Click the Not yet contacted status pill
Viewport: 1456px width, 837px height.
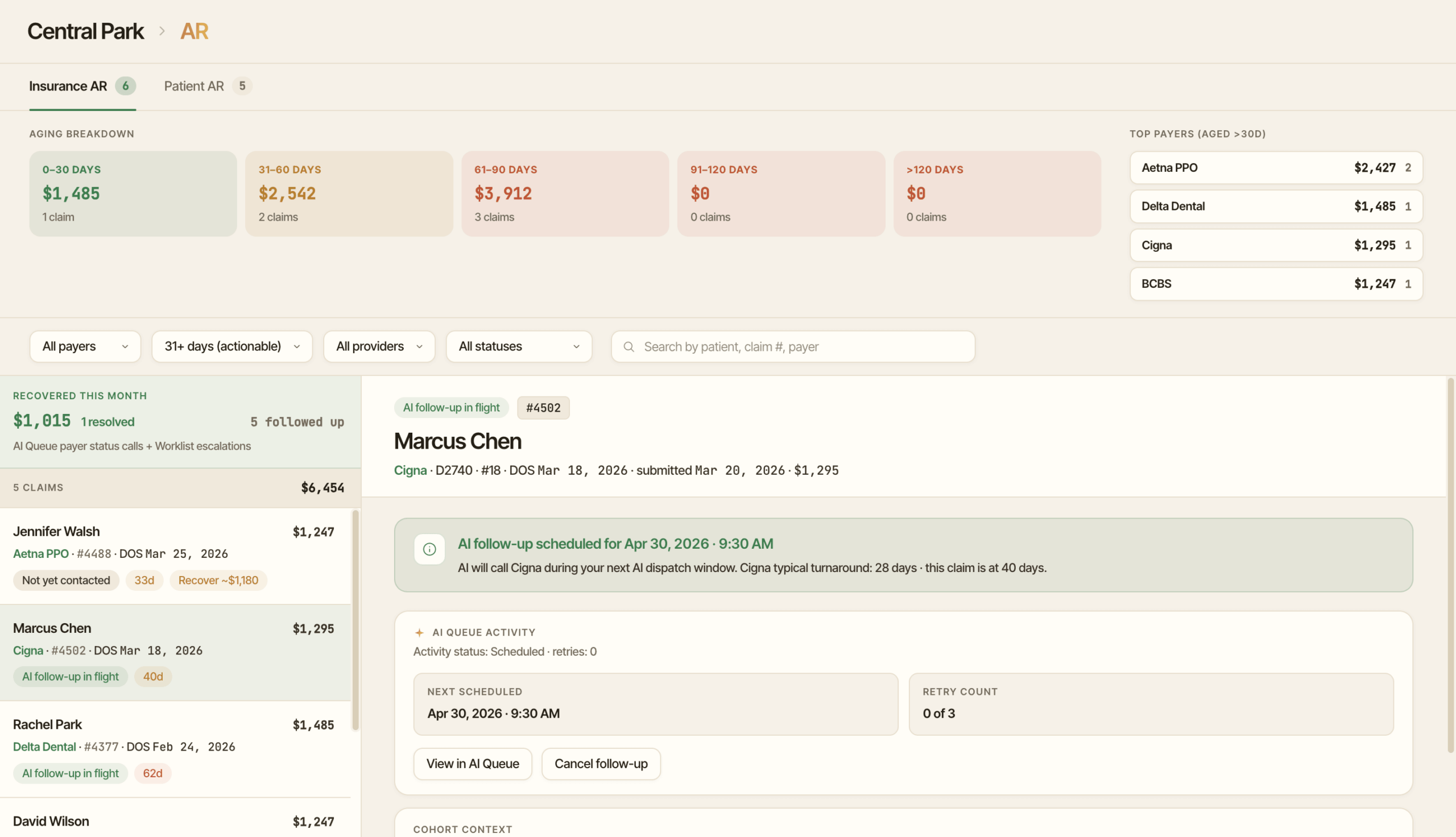coord(66,581)
